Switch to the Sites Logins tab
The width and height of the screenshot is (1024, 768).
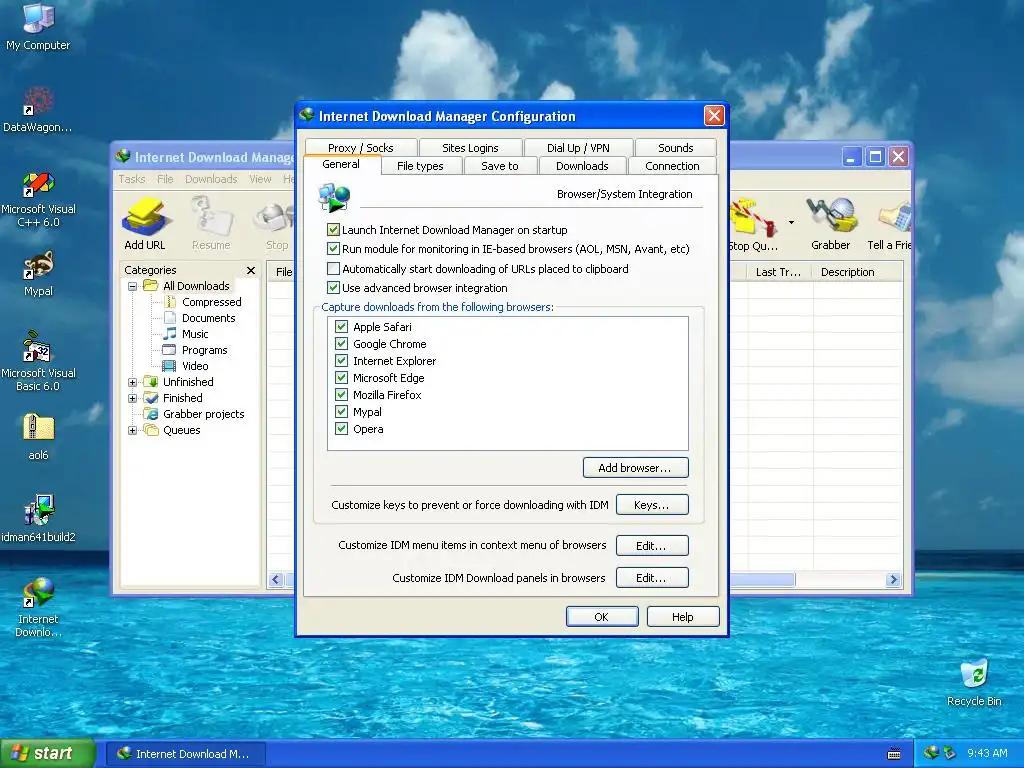pos(470,148)
